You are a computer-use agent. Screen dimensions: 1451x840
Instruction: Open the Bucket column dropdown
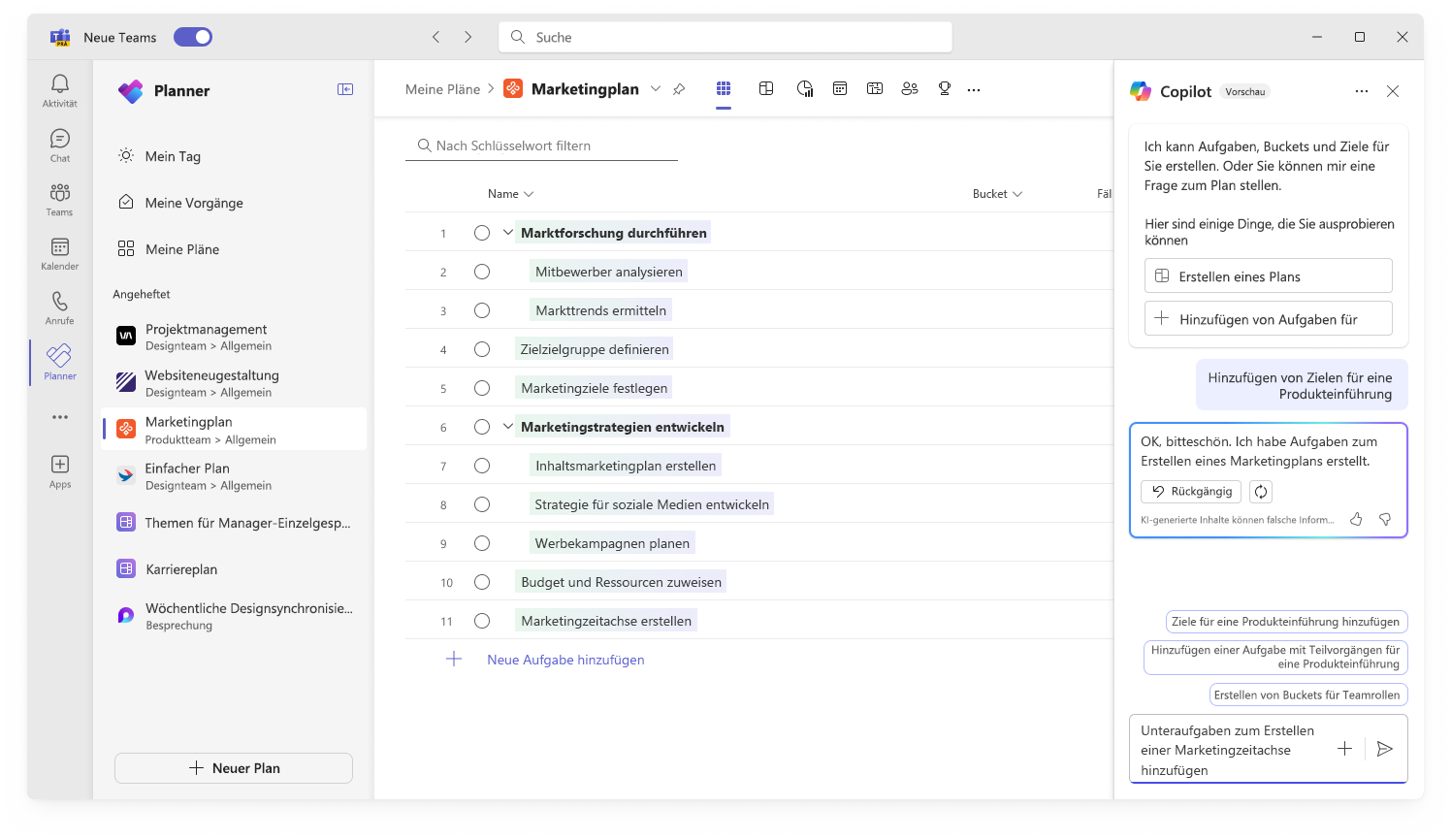click(x=997, y=194)
